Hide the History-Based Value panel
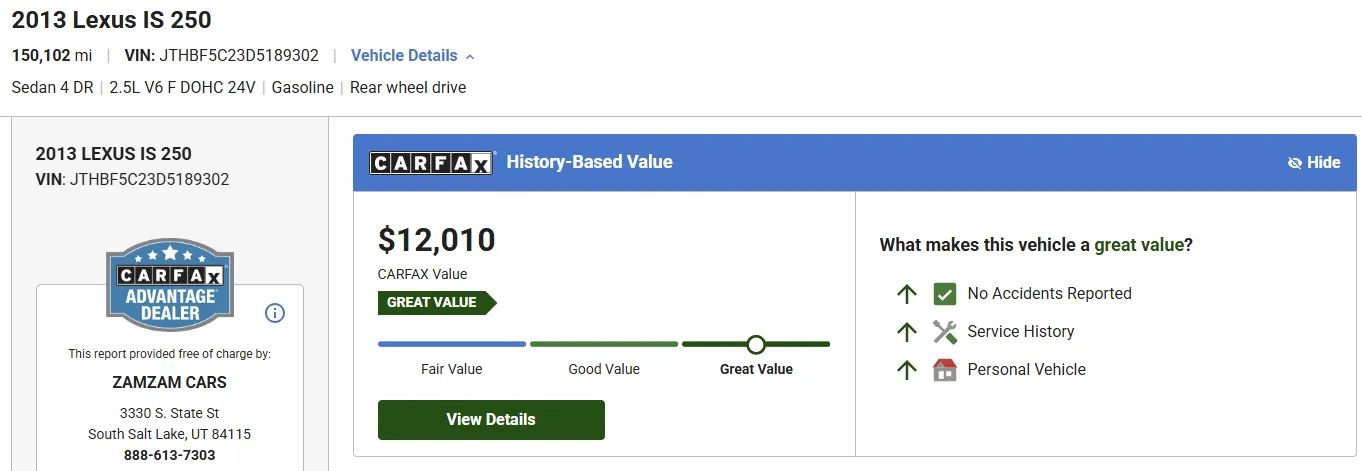This screenshot has height=471, width=1362. coord(1314,163)
